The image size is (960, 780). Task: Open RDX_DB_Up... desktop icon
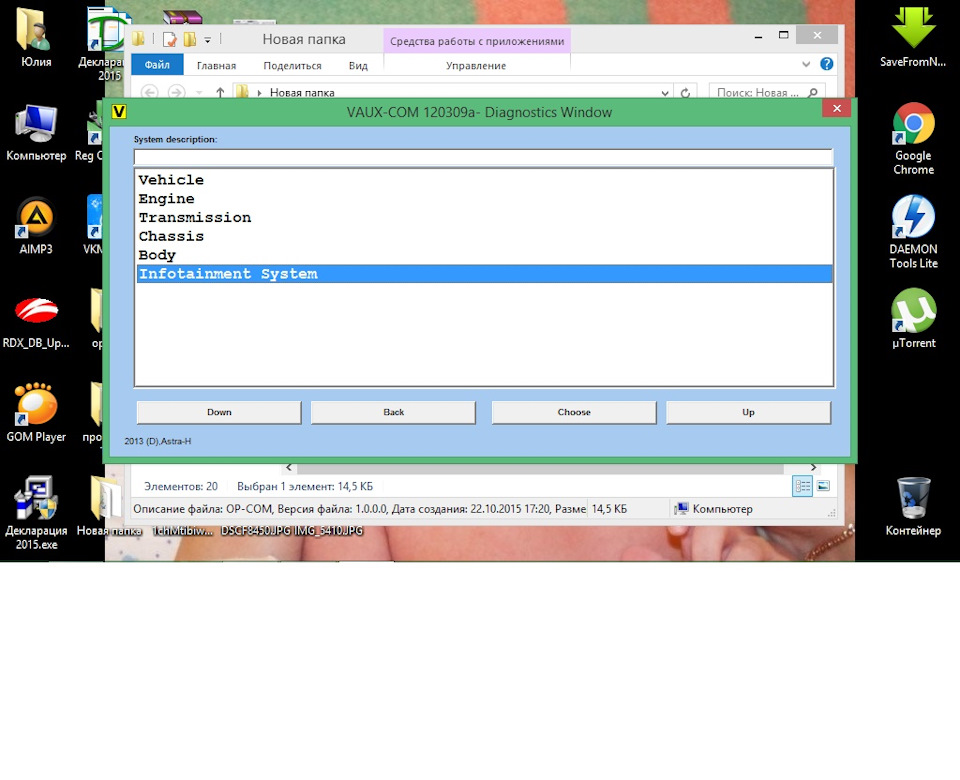tap(36, 323)
